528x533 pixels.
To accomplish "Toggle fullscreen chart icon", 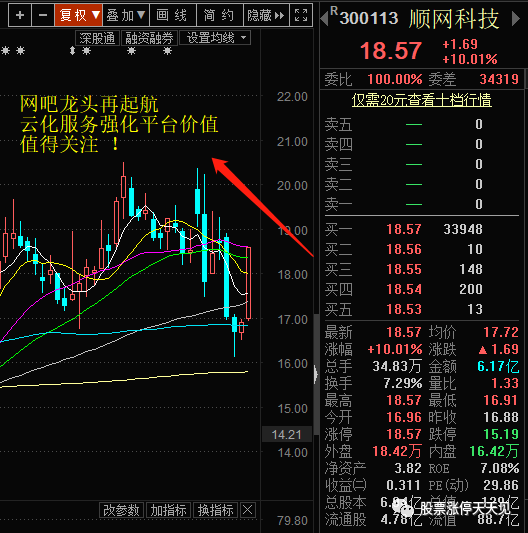I will [x=301, y=15].
